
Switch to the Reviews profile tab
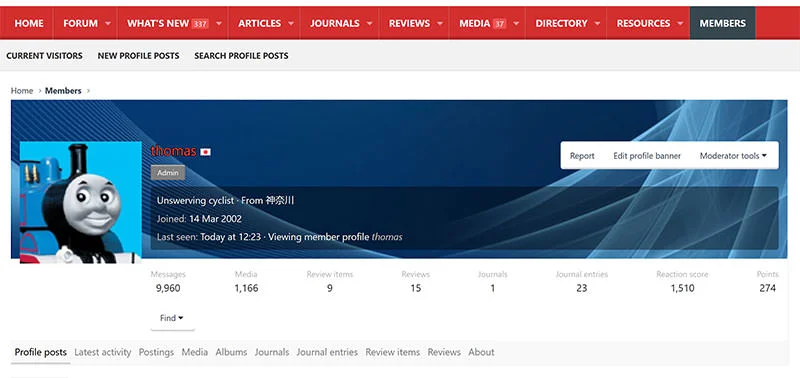pyautogui.click(x=444, y=352)
